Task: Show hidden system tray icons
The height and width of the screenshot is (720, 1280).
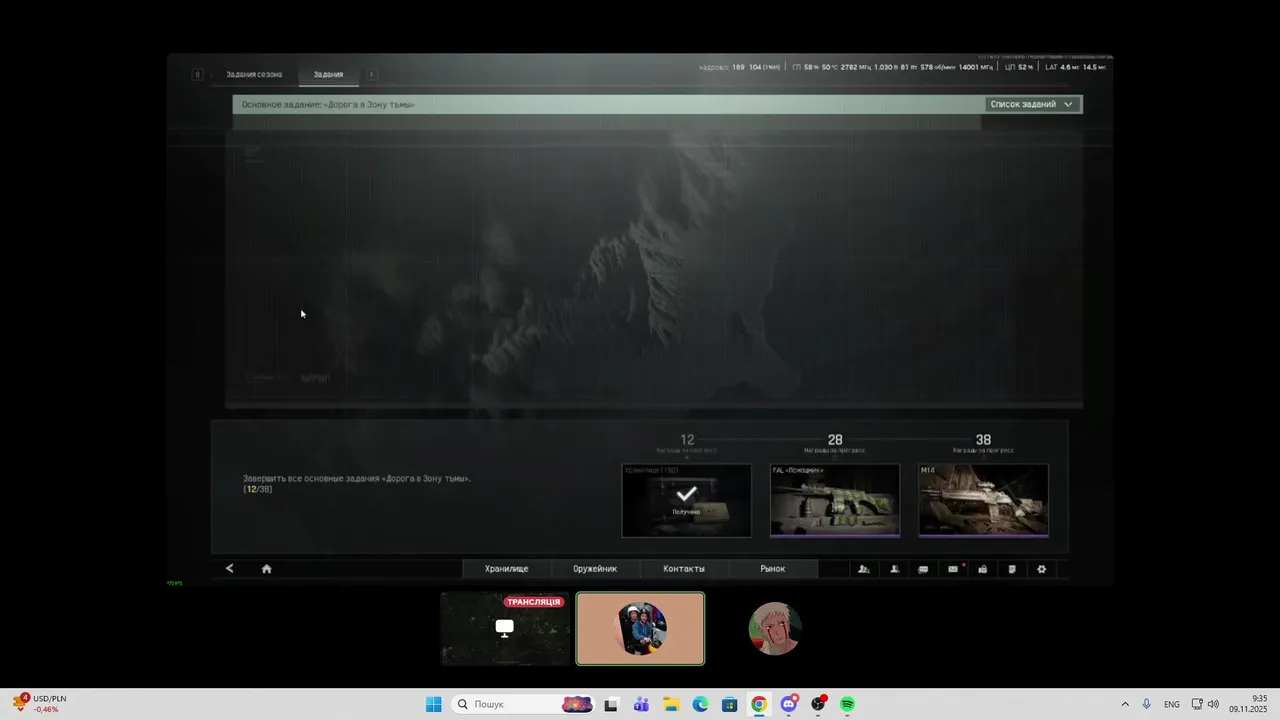Action: click(x=1124, y=704)
